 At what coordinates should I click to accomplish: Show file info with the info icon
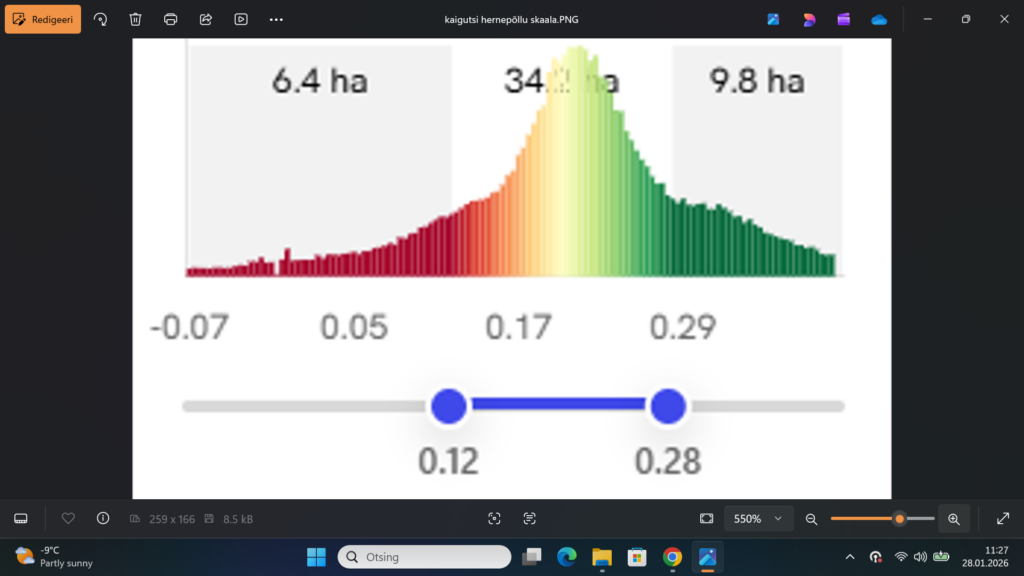pos(103,519)
